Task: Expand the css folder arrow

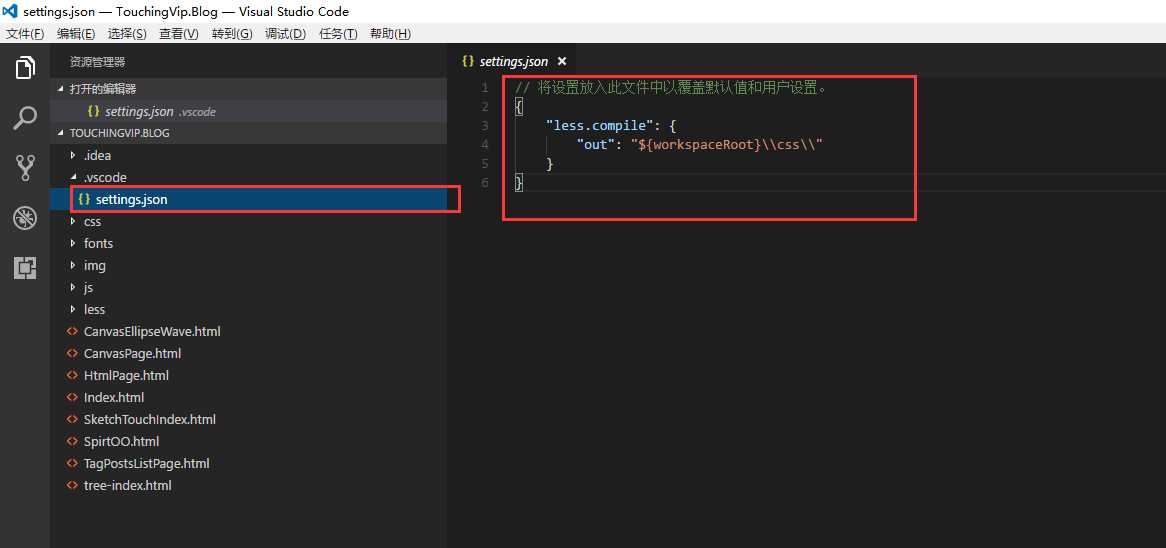Action: tap(73, 222)
